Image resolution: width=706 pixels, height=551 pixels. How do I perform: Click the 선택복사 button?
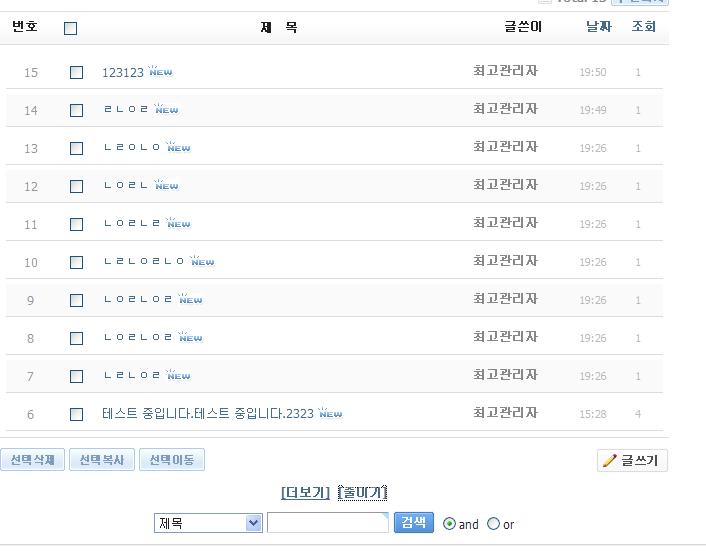pyautogui.click(x=102, y=460)
